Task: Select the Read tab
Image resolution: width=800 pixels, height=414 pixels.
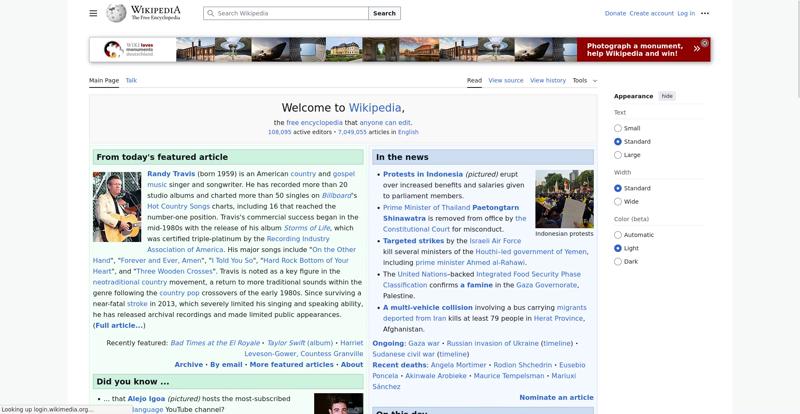Action: (474, 81)
